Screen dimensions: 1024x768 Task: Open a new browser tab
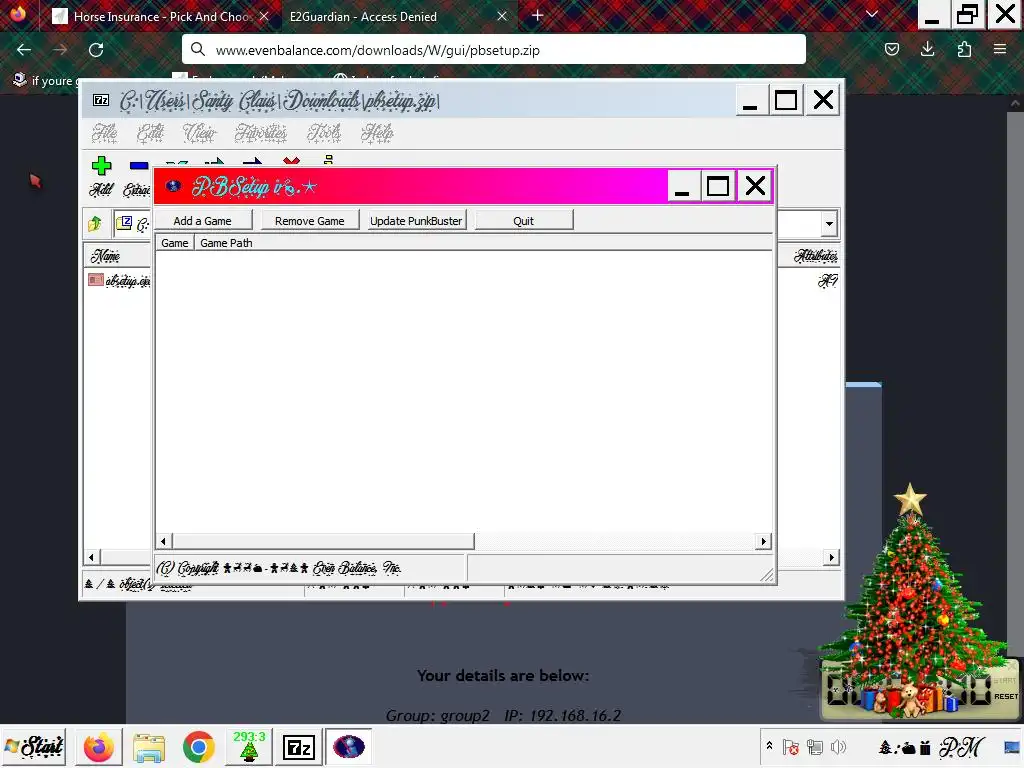tap(537, 16)
